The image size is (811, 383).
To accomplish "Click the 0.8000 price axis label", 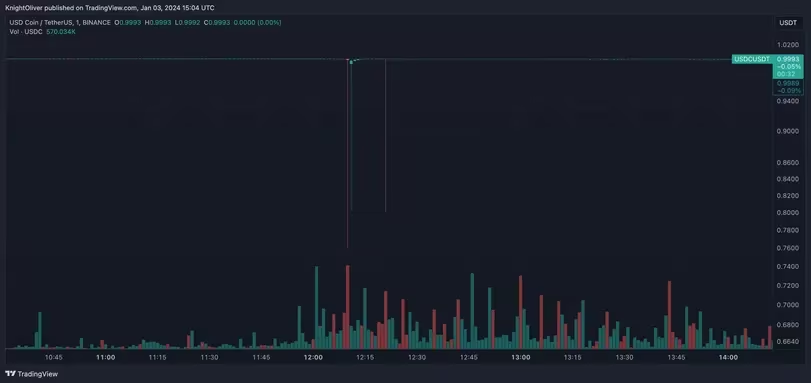I will click(x=788, y=213).
